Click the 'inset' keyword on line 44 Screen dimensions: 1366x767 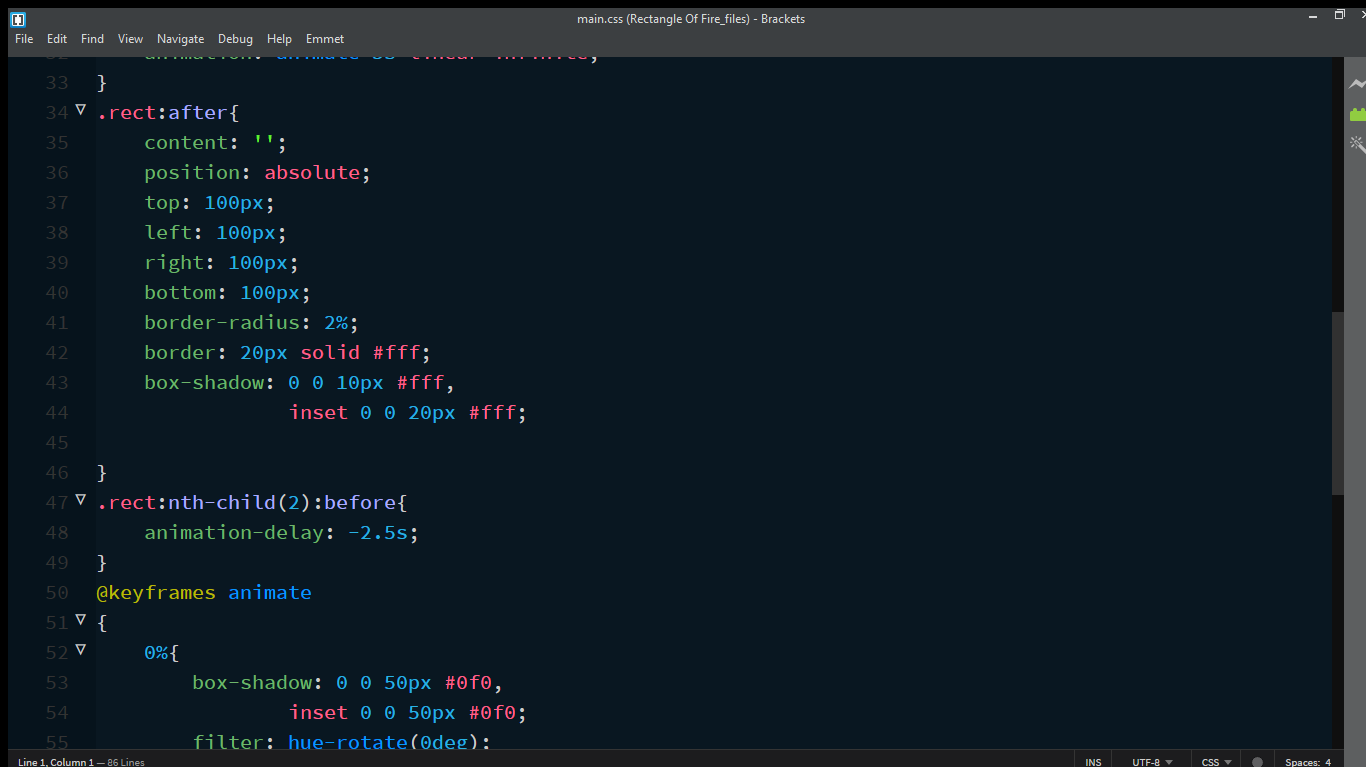[318, 413]
